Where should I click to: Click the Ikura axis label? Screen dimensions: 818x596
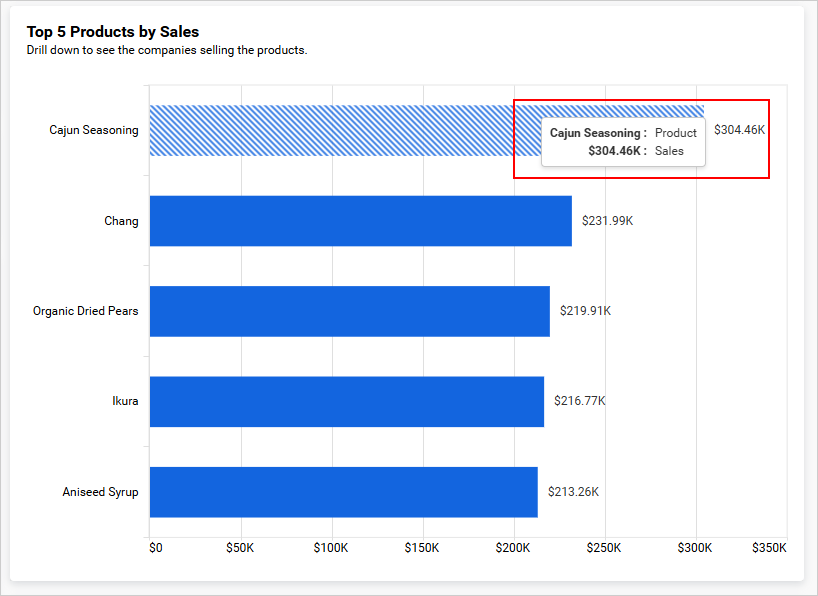click(125, 402)
